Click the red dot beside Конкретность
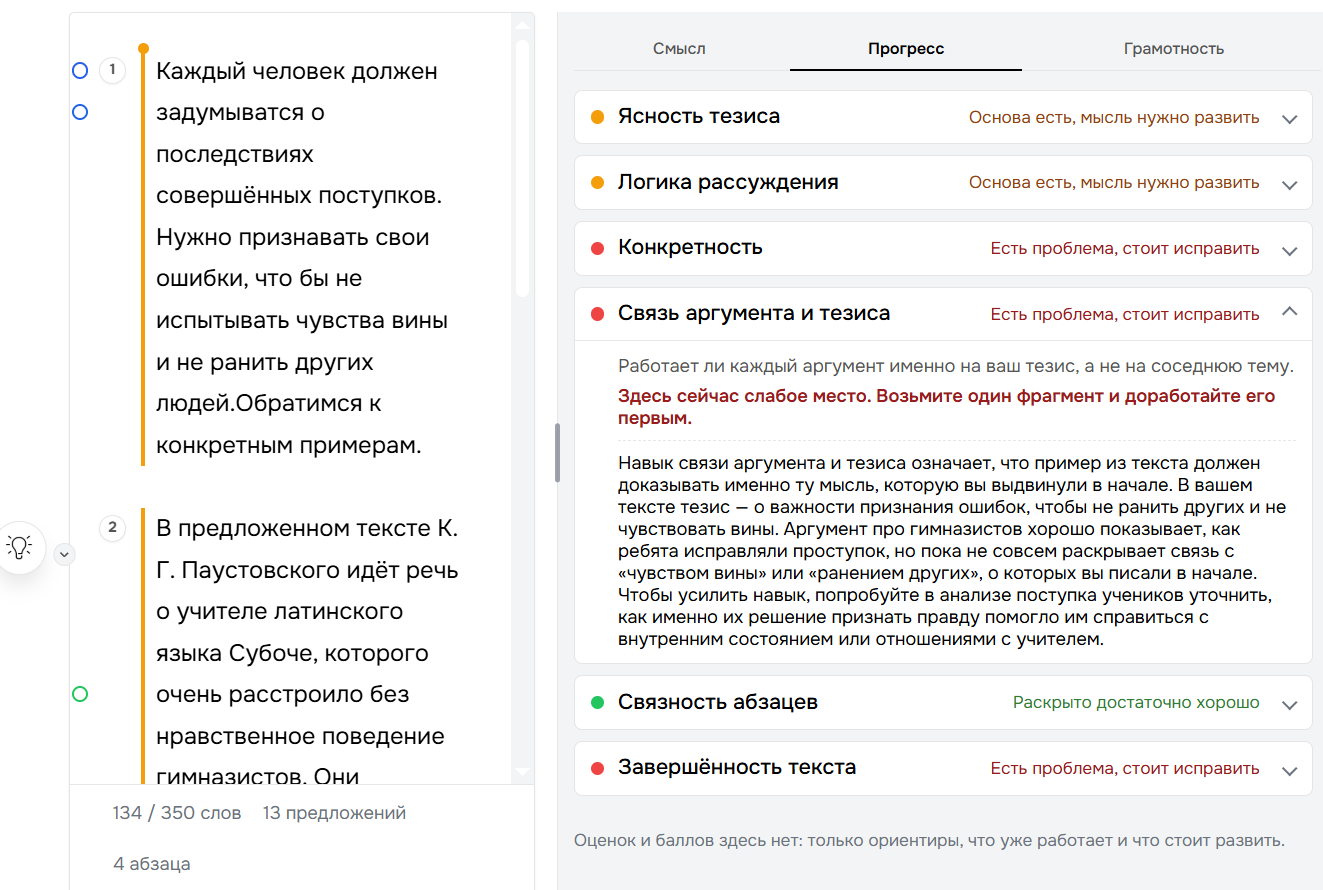The image size is (1323, 890). point(598,248)
